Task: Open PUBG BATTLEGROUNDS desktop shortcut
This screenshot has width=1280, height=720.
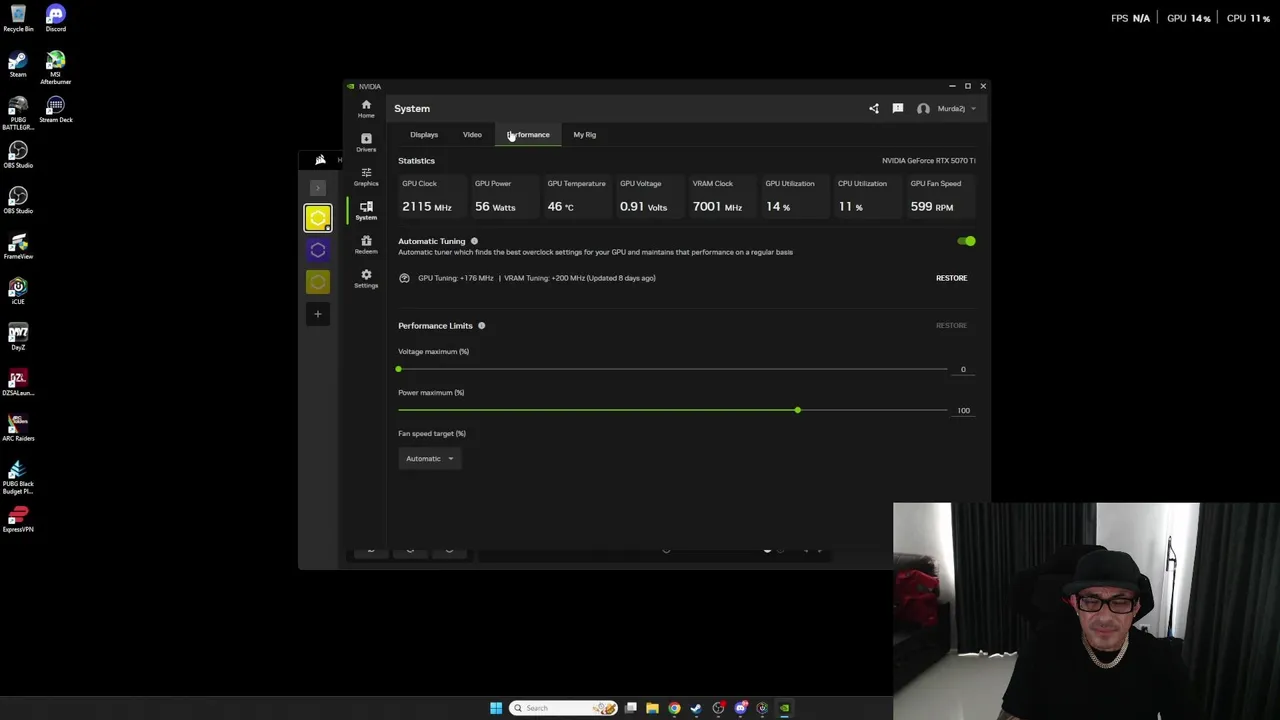Action: pyautogui.click(x=18, y=113)
